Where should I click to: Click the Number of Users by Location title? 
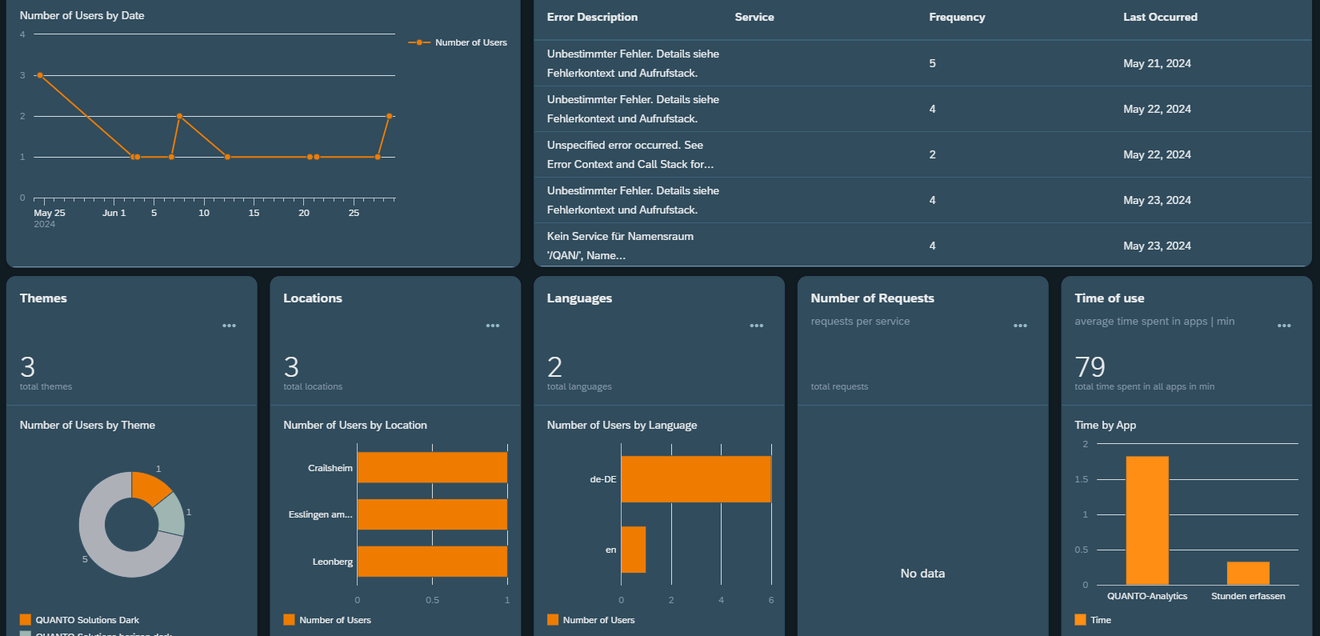pos(355,425)
